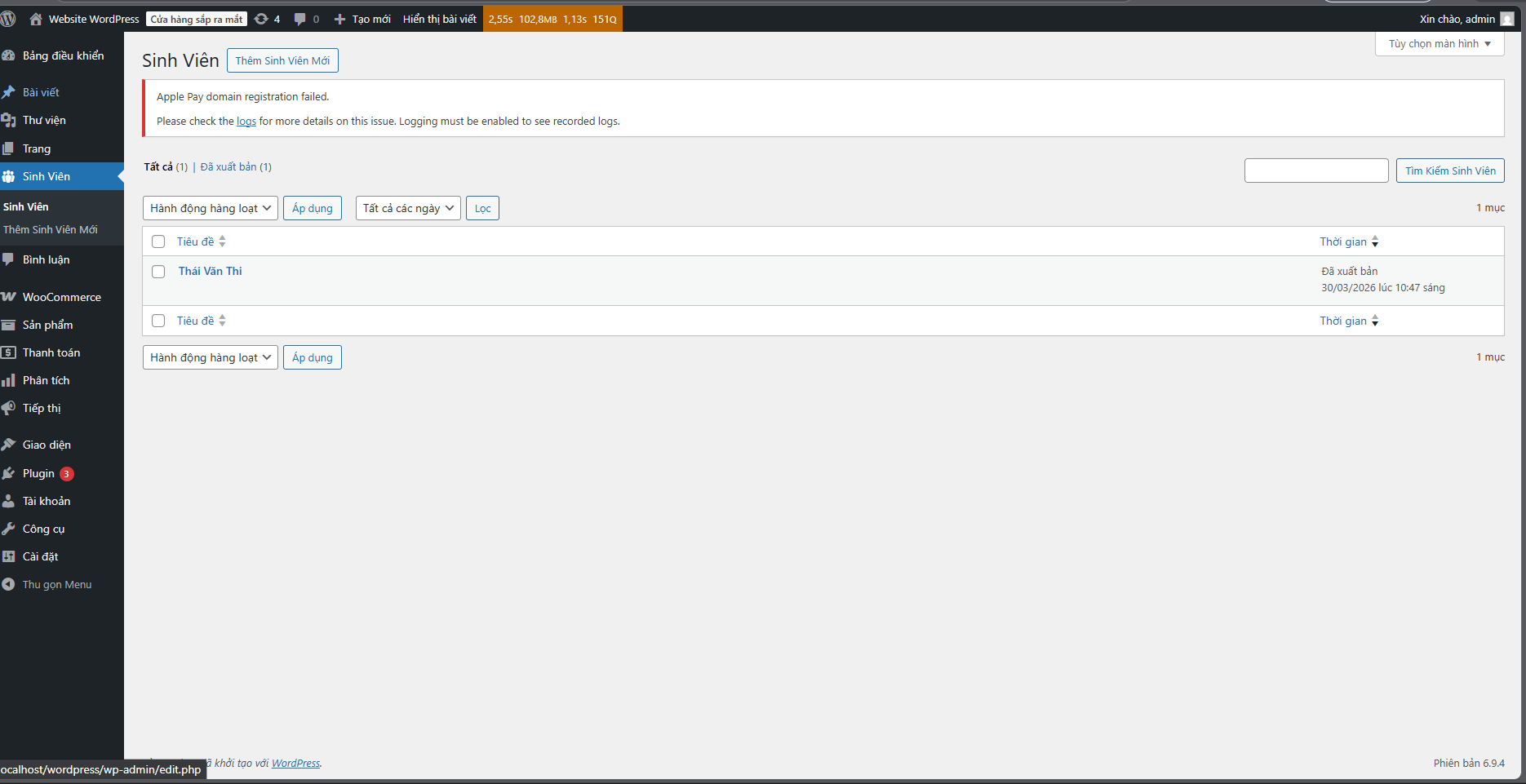
Task: Sort by bottom Thời gian column arrows
Action: [x=1375, y=321]
